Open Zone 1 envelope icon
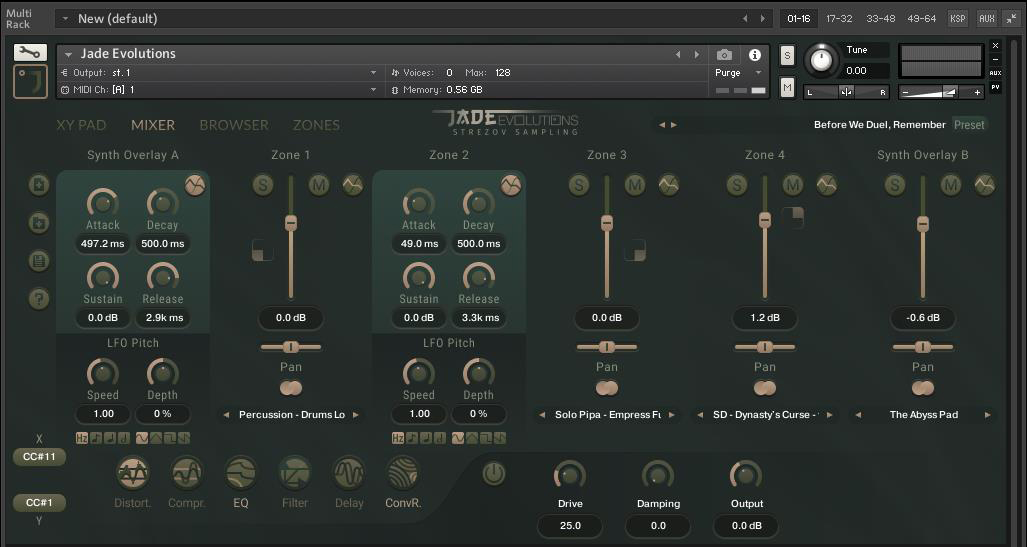 [352, 185]
